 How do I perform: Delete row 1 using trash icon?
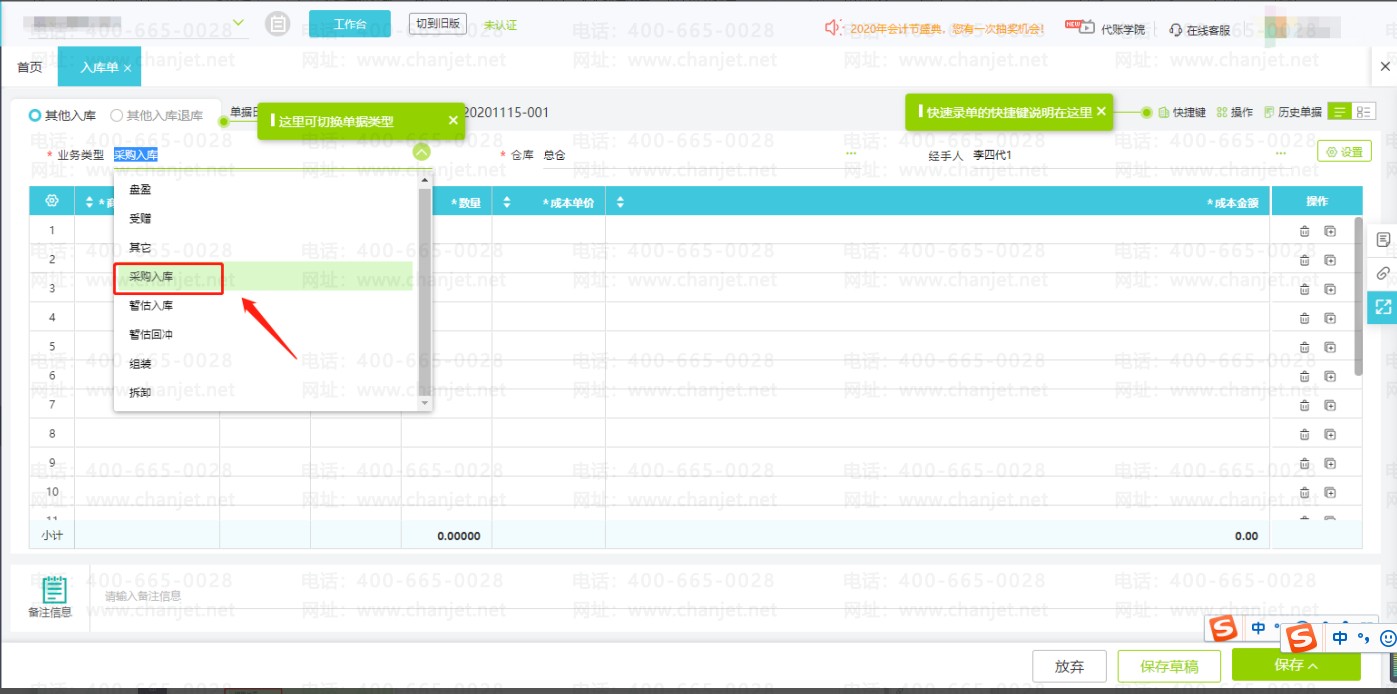click(x=1304, y=231)
